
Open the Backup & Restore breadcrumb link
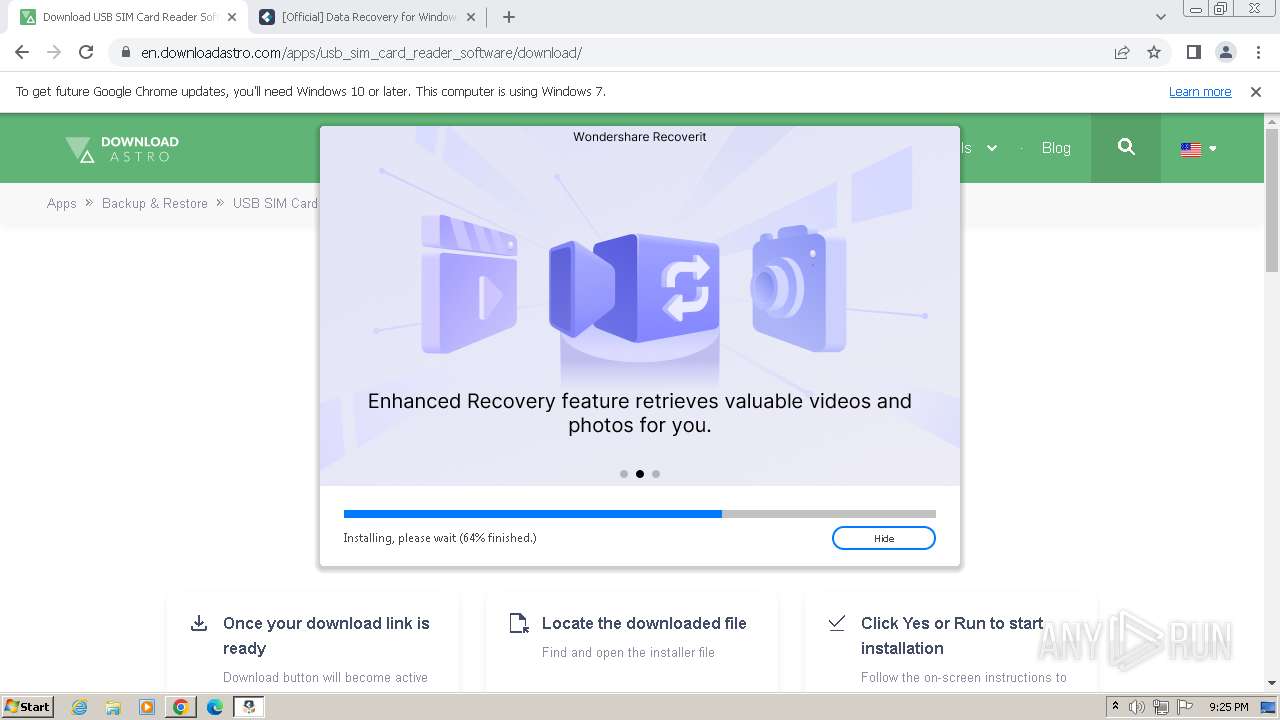[155, 203]
